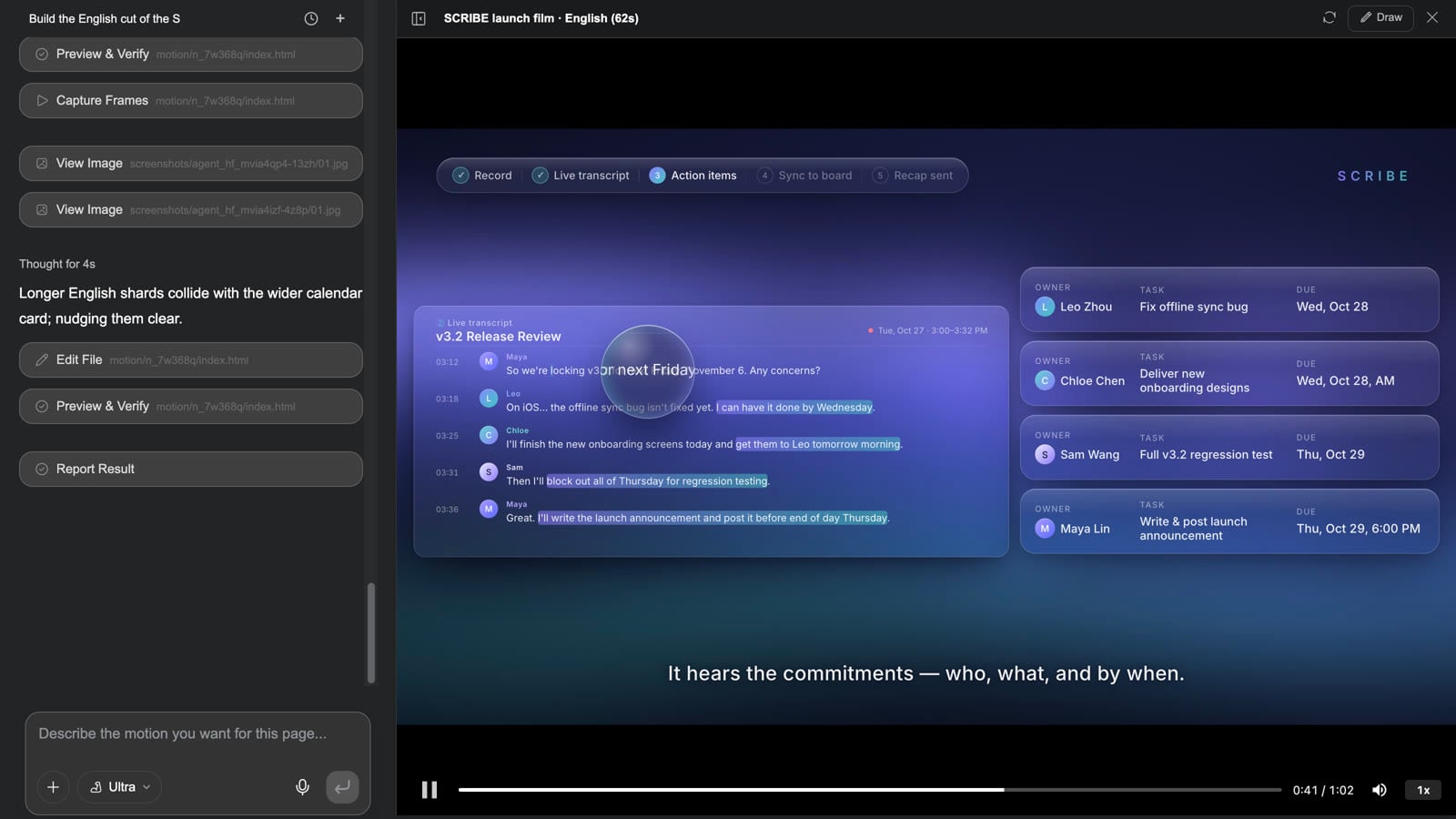This screenshot has width=1456, height=819.
Task: Open chat history clock icon
Action: pyautogui.click(x=311, y=18)
